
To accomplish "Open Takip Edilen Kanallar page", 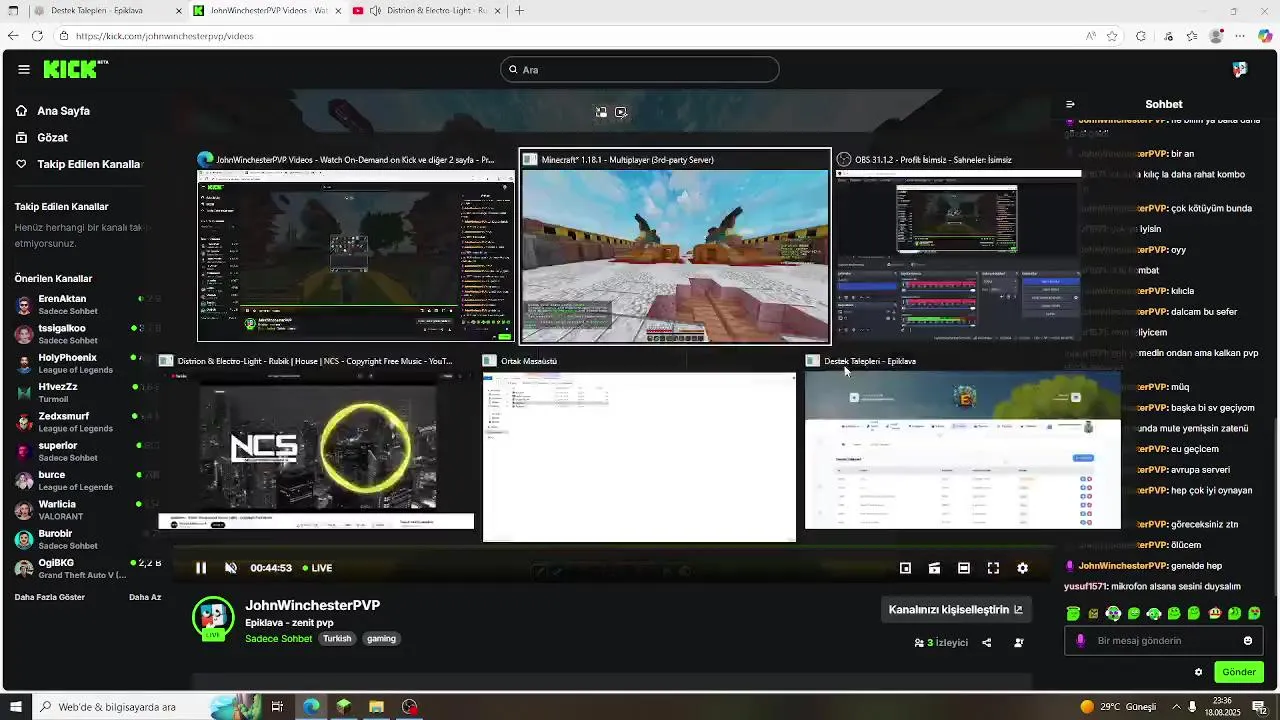I will (80, 164).
